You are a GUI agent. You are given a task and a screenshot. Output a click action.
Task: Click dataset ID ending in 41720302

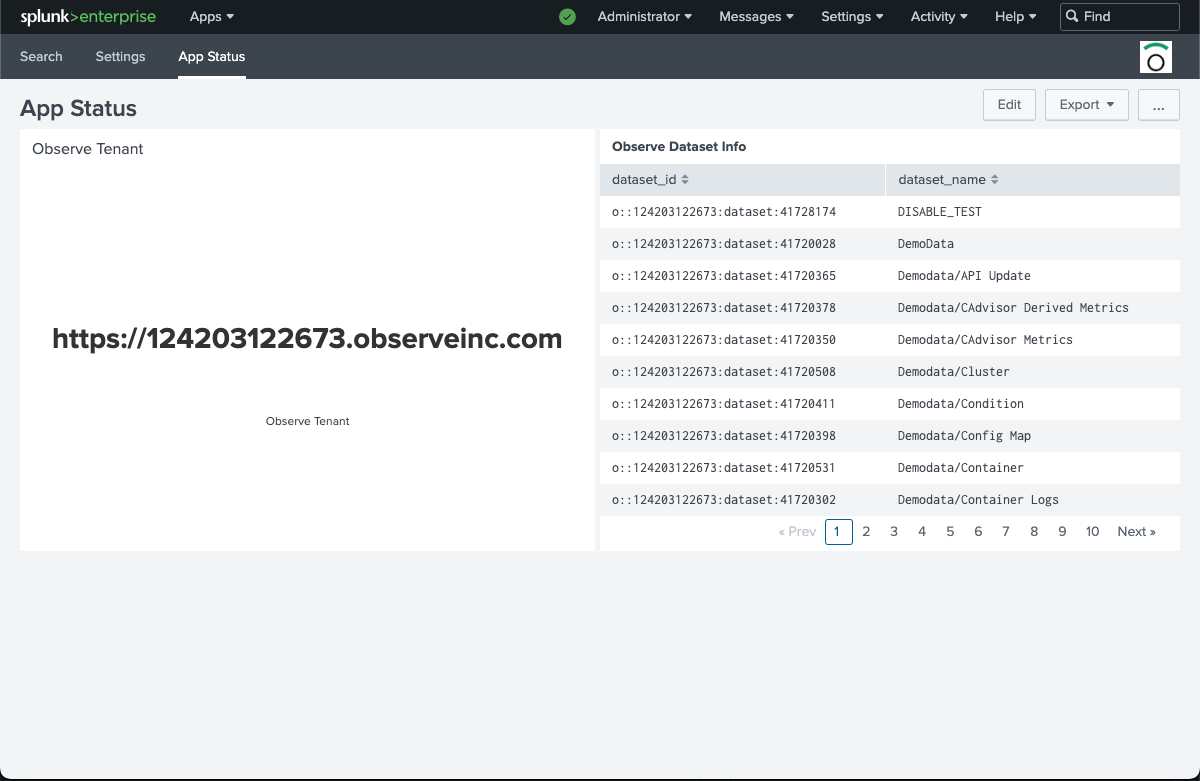point(724,500)
